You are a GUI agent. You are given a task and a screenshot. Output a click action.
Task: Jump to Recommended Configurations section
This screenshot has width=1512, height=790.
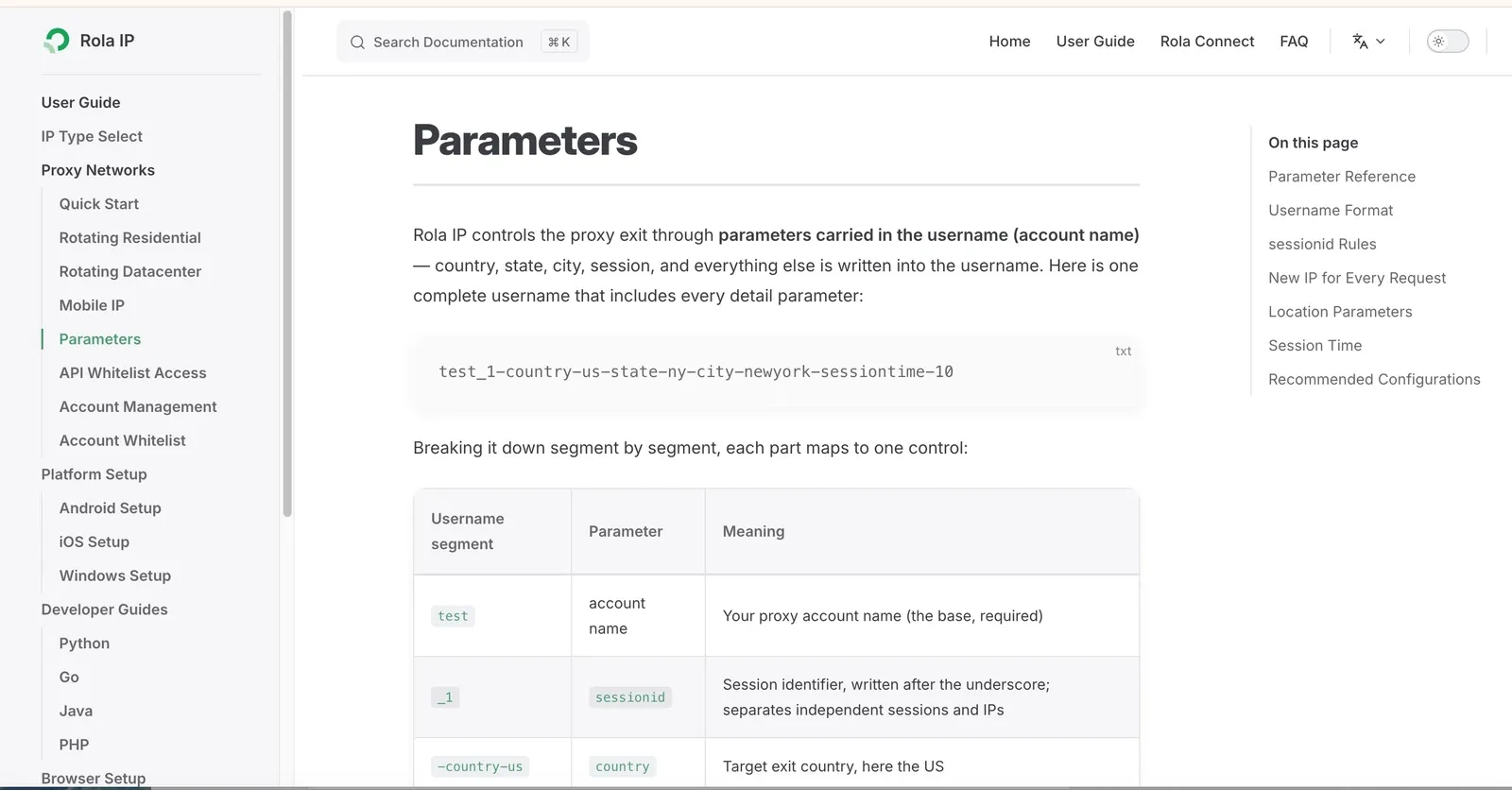pos(1374,380)
